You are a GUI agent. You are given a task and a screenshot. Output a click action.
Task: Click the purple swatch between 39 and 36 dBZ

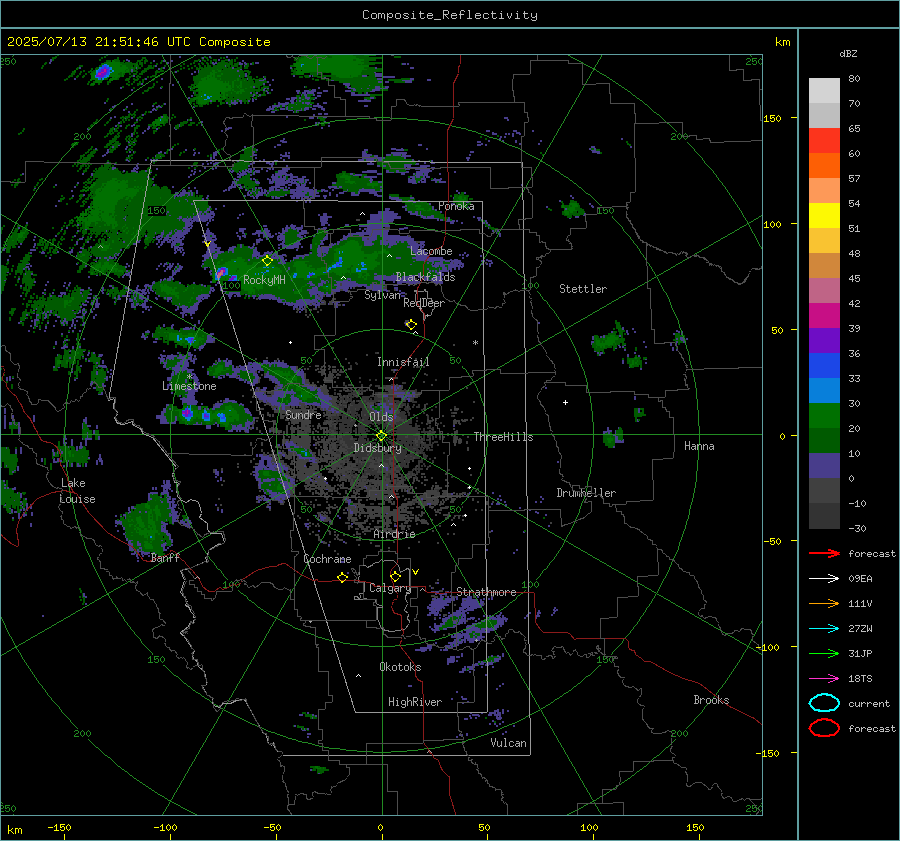coord(824,340)
